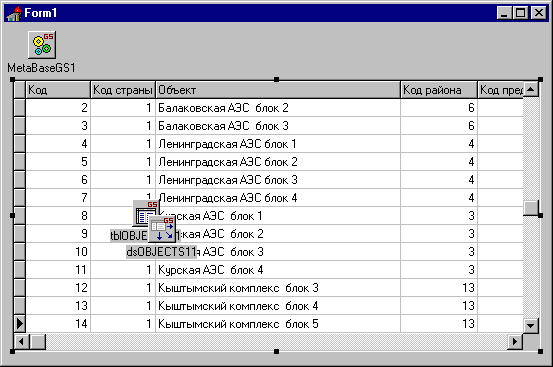Select the dsOBJECTS11 data source icon
Viewport: 553px width, 367px height.
click(x=162, y=229)
